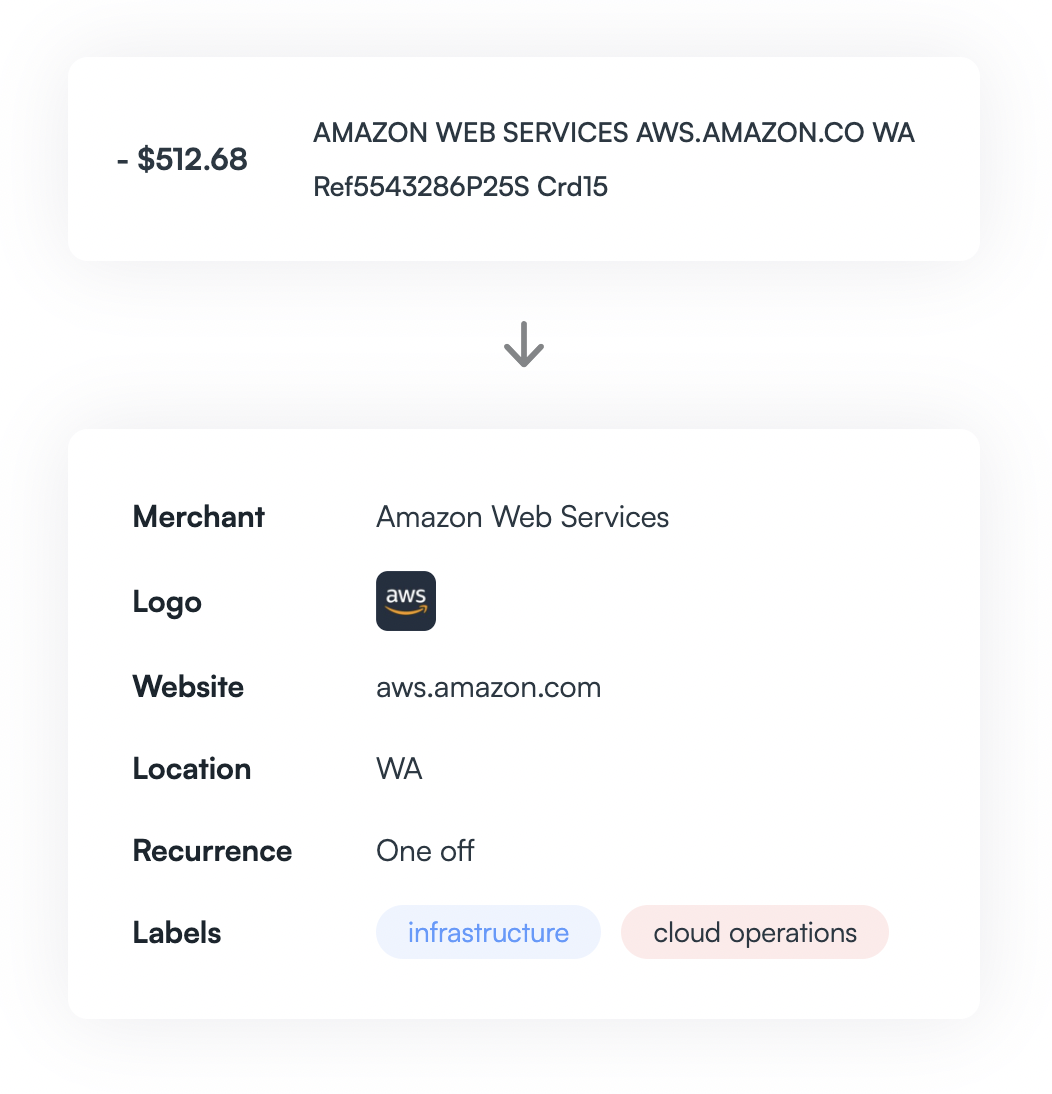Click the Logo field label
Screen dimensions: 1052x1094
167,602
